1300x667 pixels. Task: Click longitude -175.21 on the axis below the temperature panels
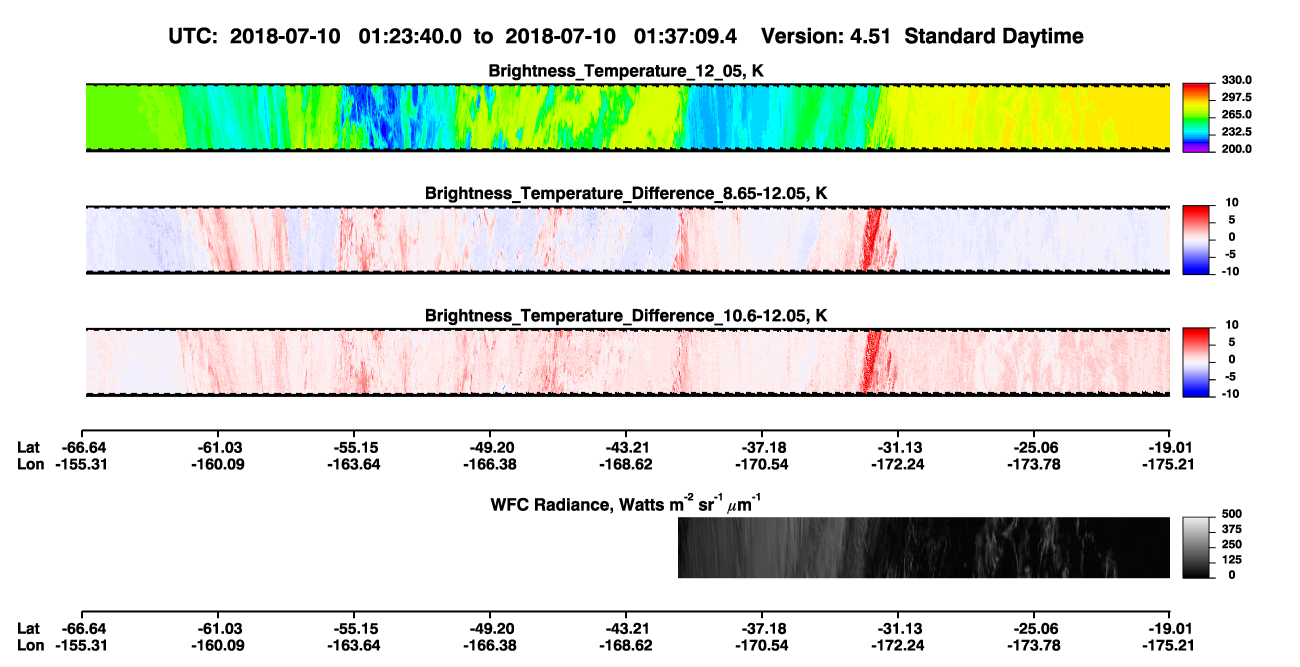(1170, 464)
